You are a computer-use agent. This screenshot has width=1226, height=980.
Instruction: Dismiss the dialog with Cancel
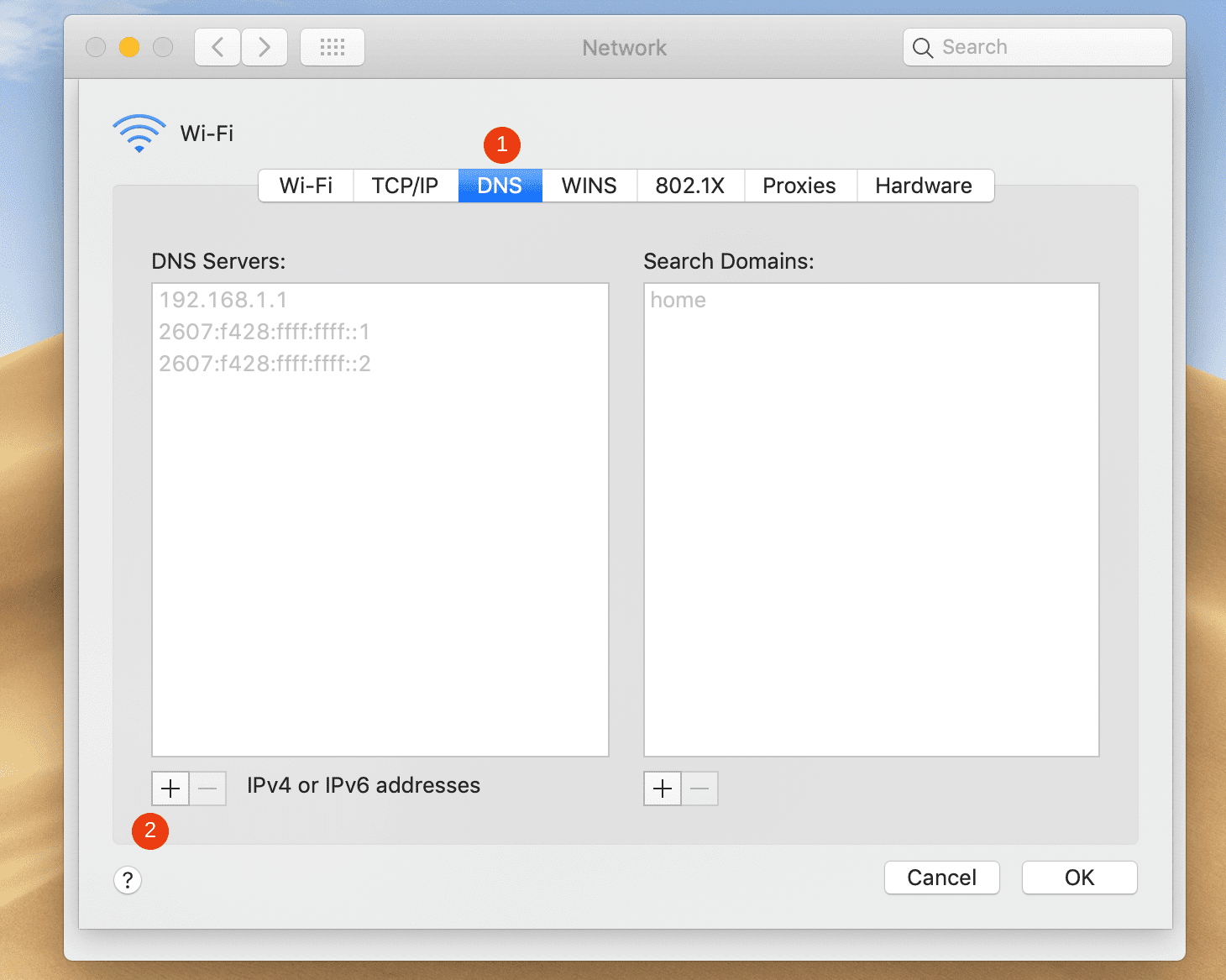coord(941,877)
